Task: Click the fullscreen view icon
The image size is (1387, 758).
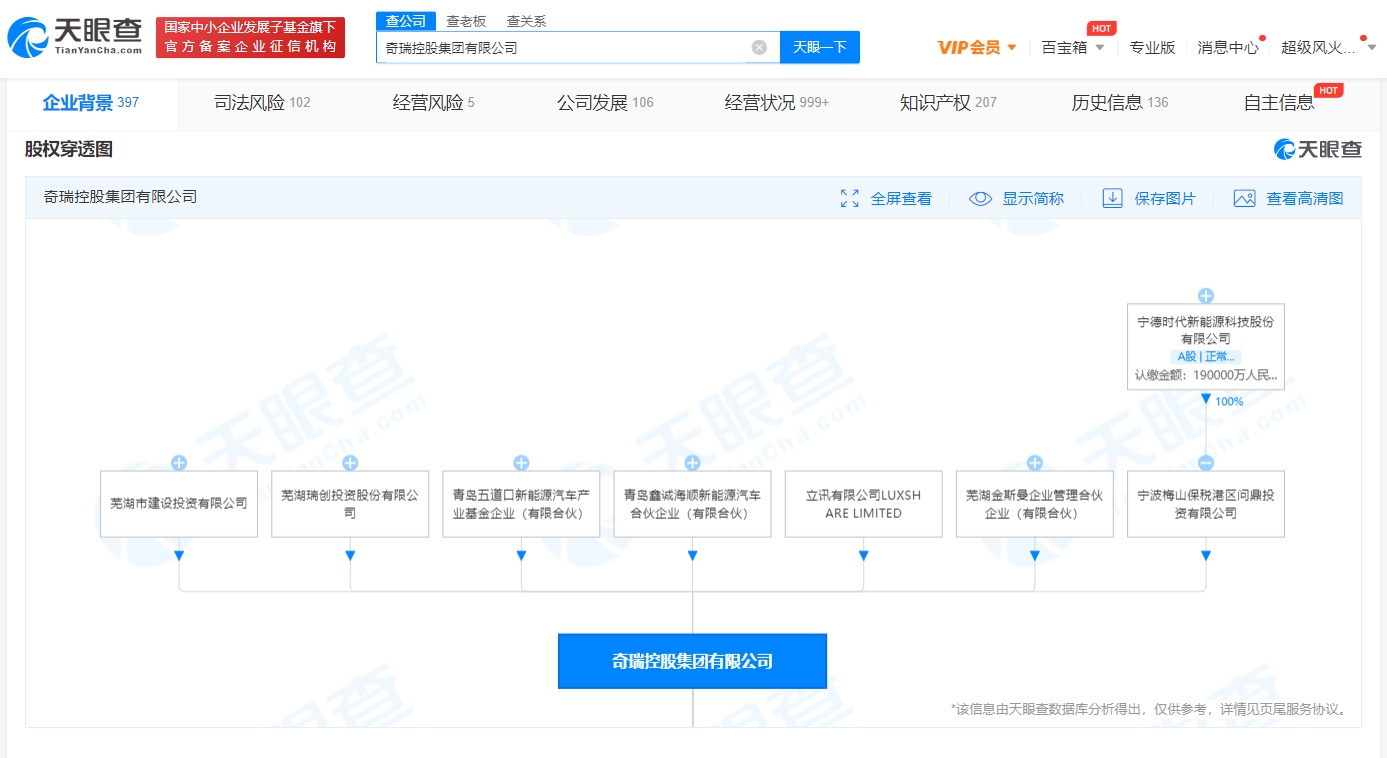Action: [850, 198]
